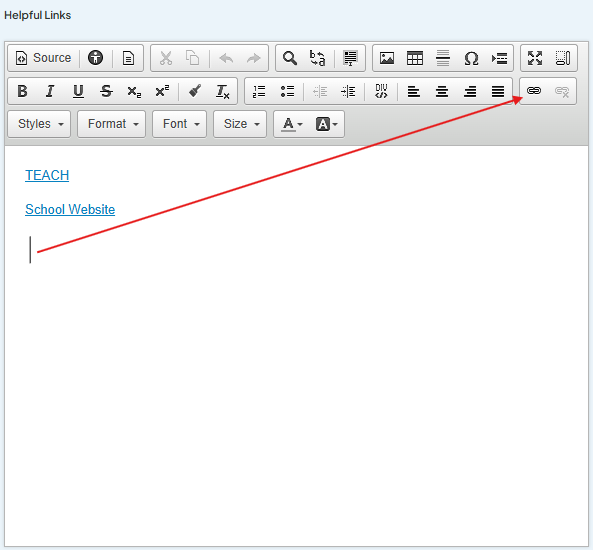Click the Undo arrow
Viewport: 593px width, 550px height.
coord(226,58)
